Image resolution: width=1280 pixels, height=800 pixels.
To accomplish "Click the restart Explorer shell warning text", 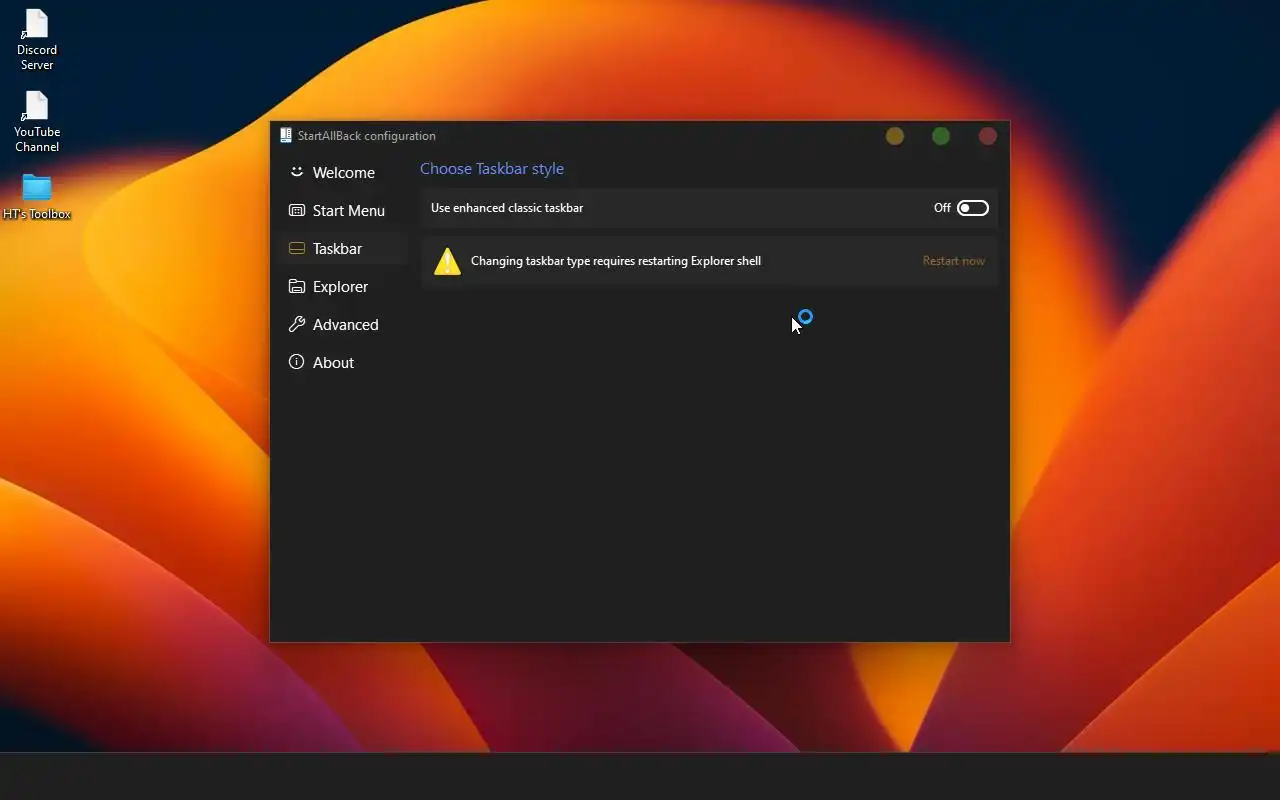I will coord(616,261).
